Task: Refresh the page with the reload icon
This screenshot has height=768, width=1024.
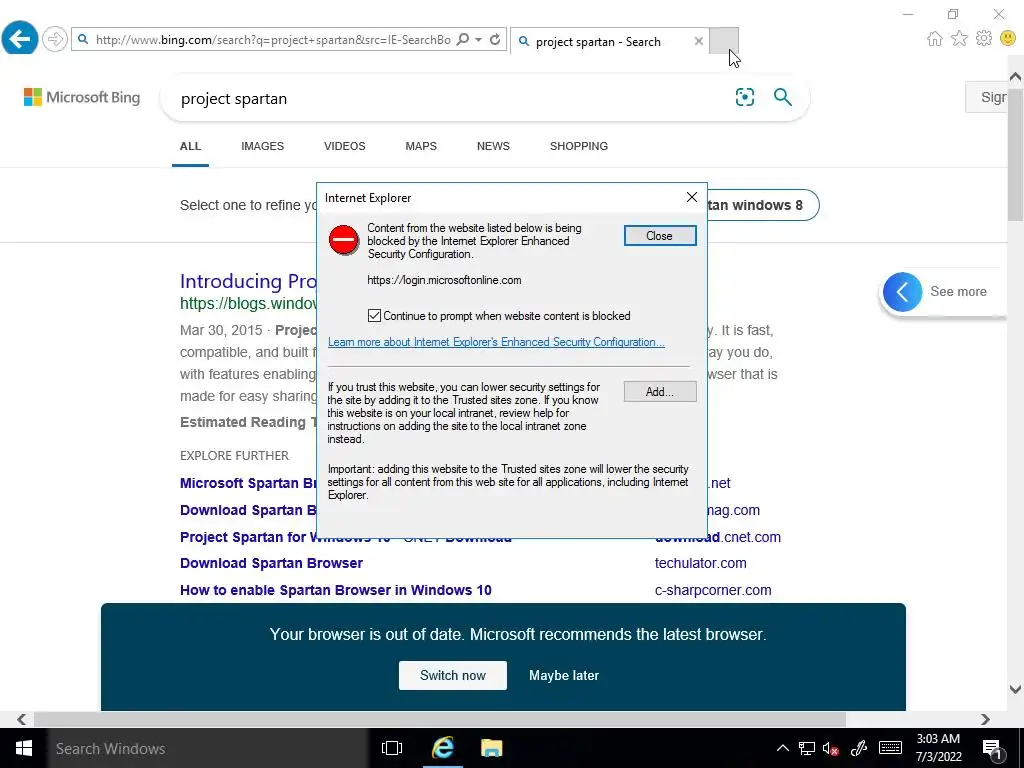Action: [x=495, y=40]
